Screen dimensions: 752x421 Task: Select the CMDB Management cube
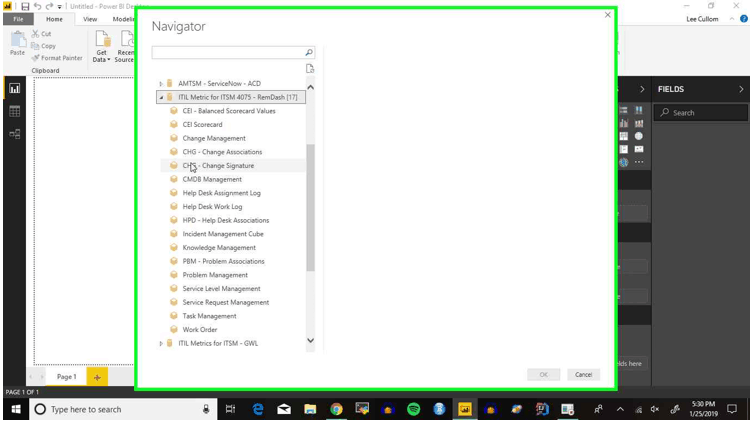[x=212, y=179]
